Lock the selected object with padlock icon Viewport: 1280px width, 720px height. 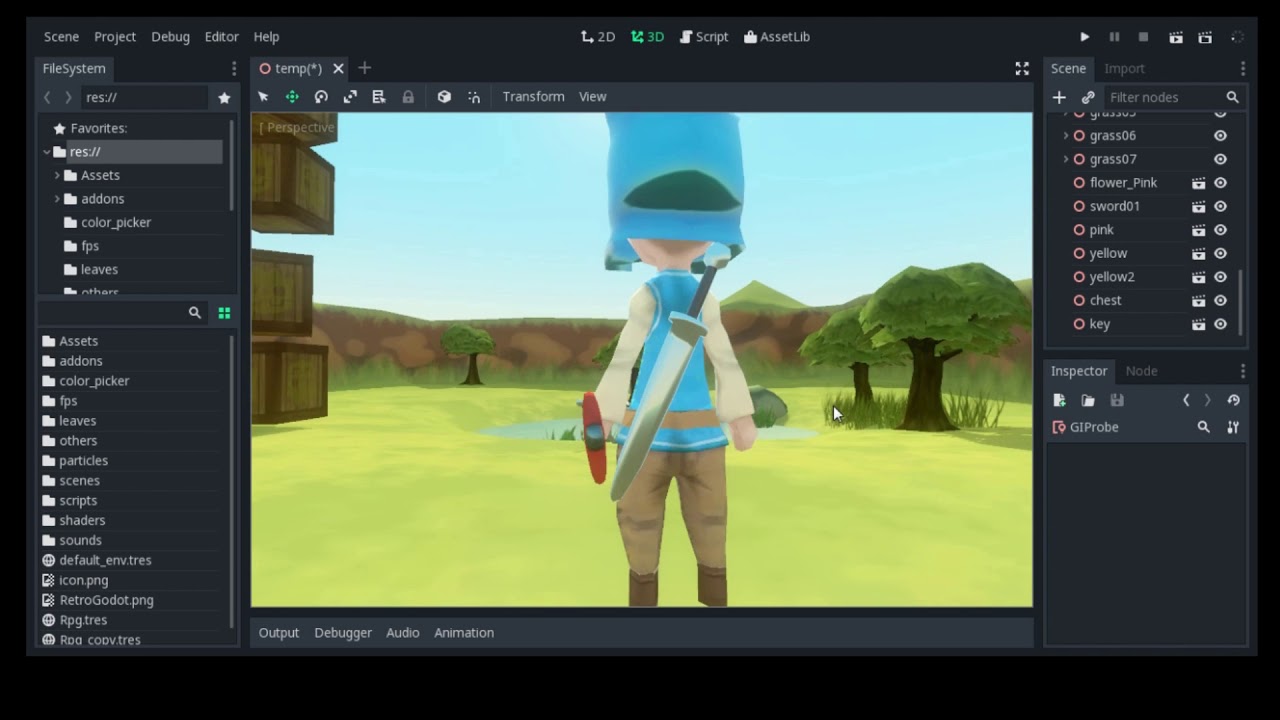[x=408, y=97]
